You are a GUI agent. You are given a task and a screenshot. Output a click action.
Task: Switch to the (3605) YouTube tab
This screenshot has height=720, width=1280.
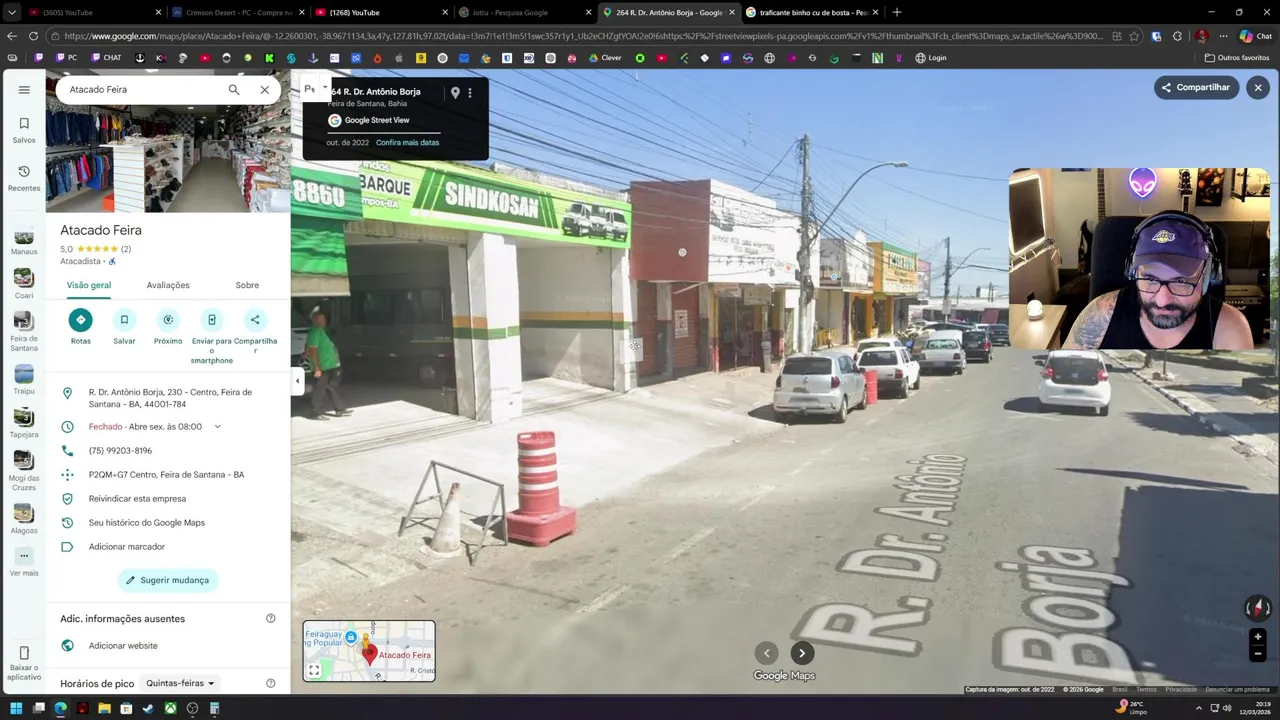tap(95, 12)
